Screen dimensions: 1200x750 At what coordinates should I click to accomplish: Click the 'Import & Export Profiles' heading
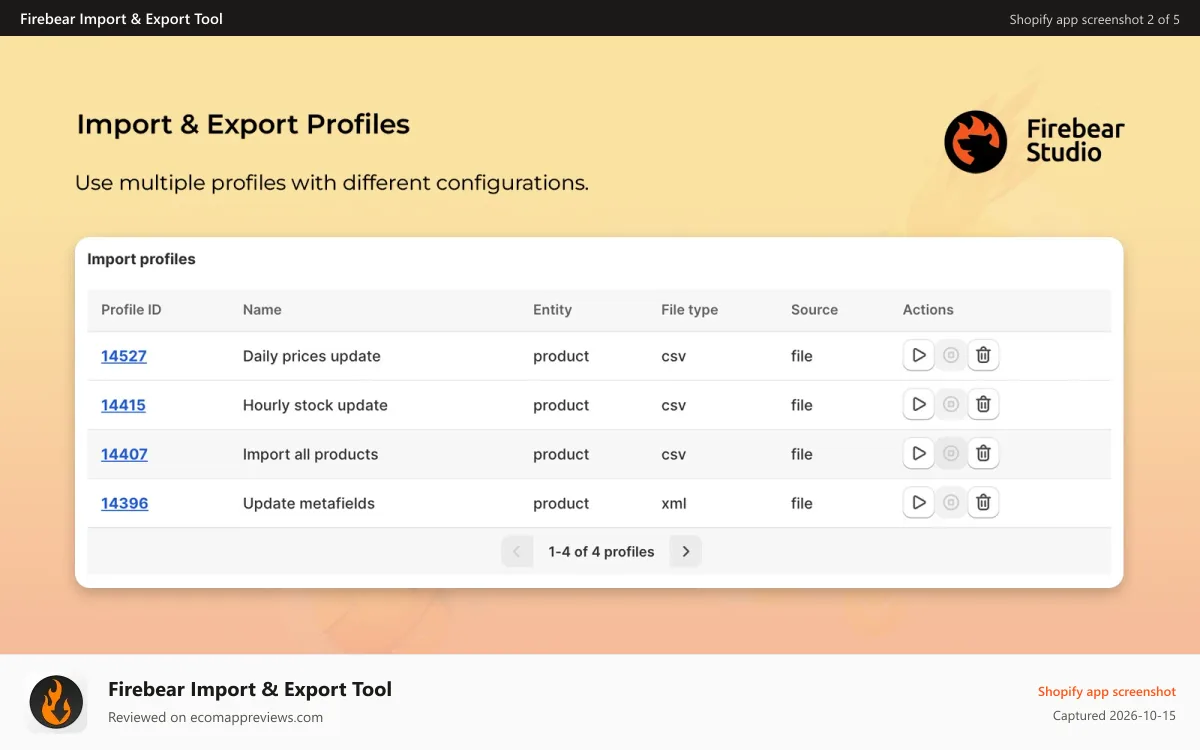pos(243,124)
